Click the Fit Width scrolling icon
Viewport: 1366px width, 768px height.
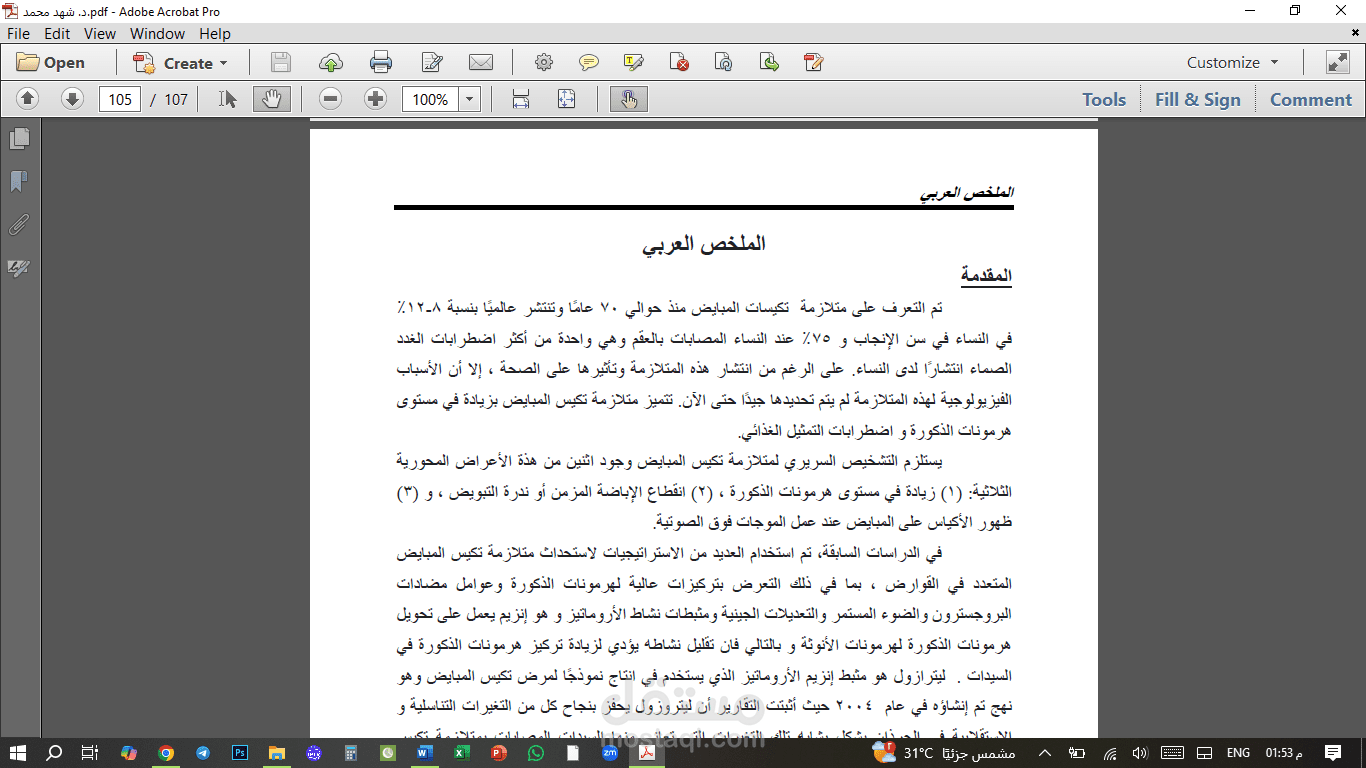521,99
